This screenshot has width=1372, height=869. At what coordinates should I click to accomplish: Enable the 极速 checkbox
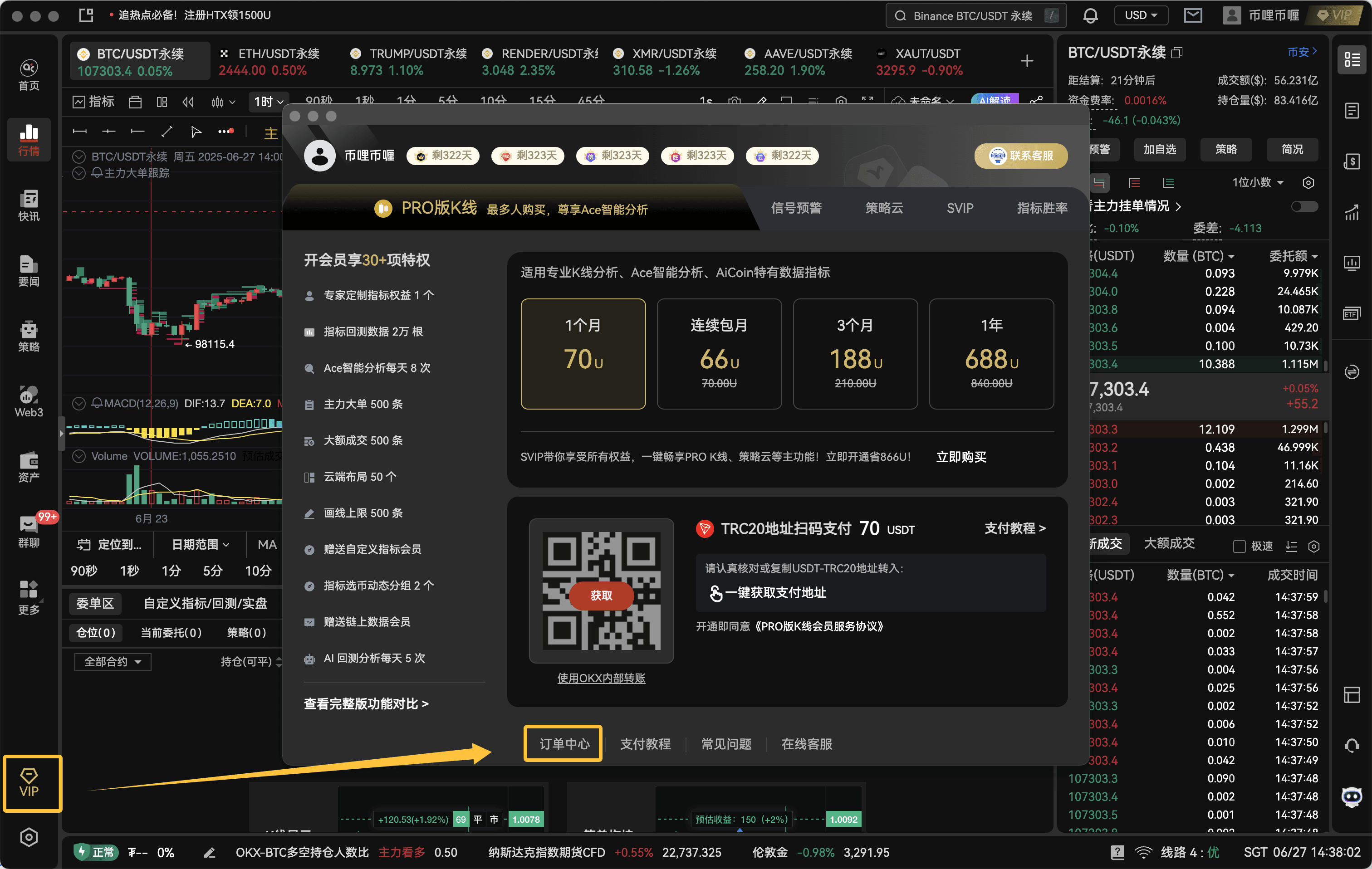pyautogui.click(x=1239, y=546)
